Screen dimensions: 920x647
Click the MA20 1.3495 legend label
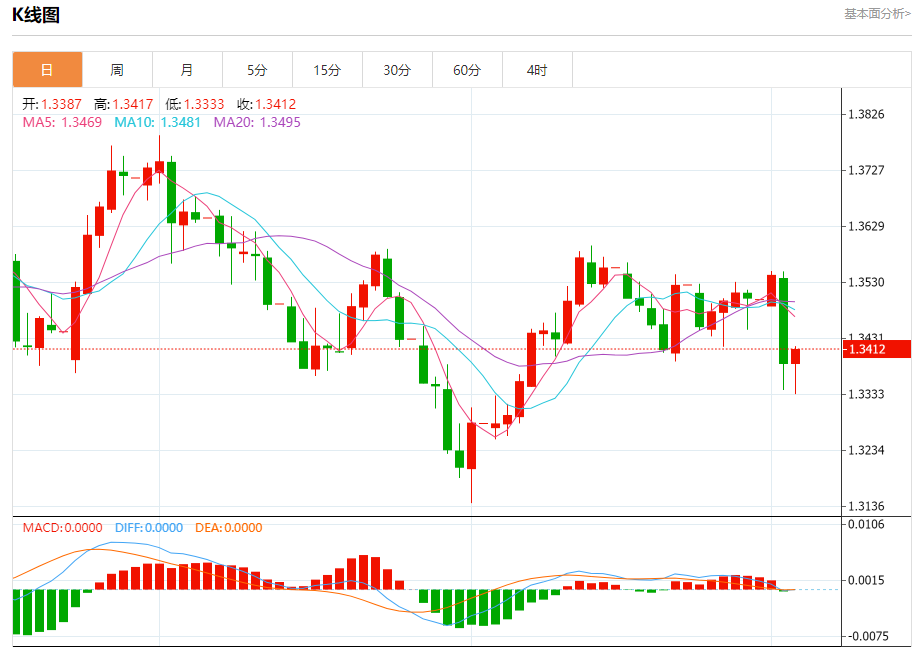257,122
